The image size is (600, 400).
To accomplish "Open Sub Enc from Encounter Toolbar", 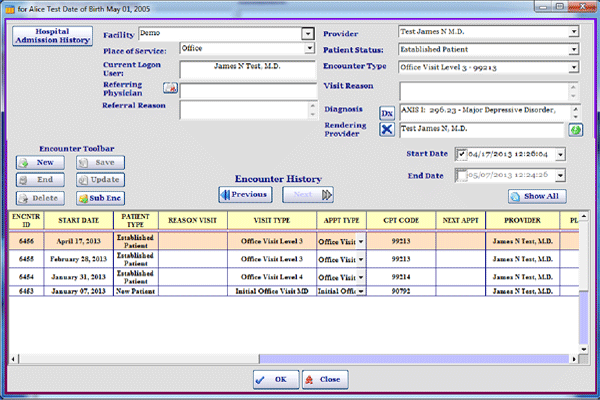I will [100, 198].
